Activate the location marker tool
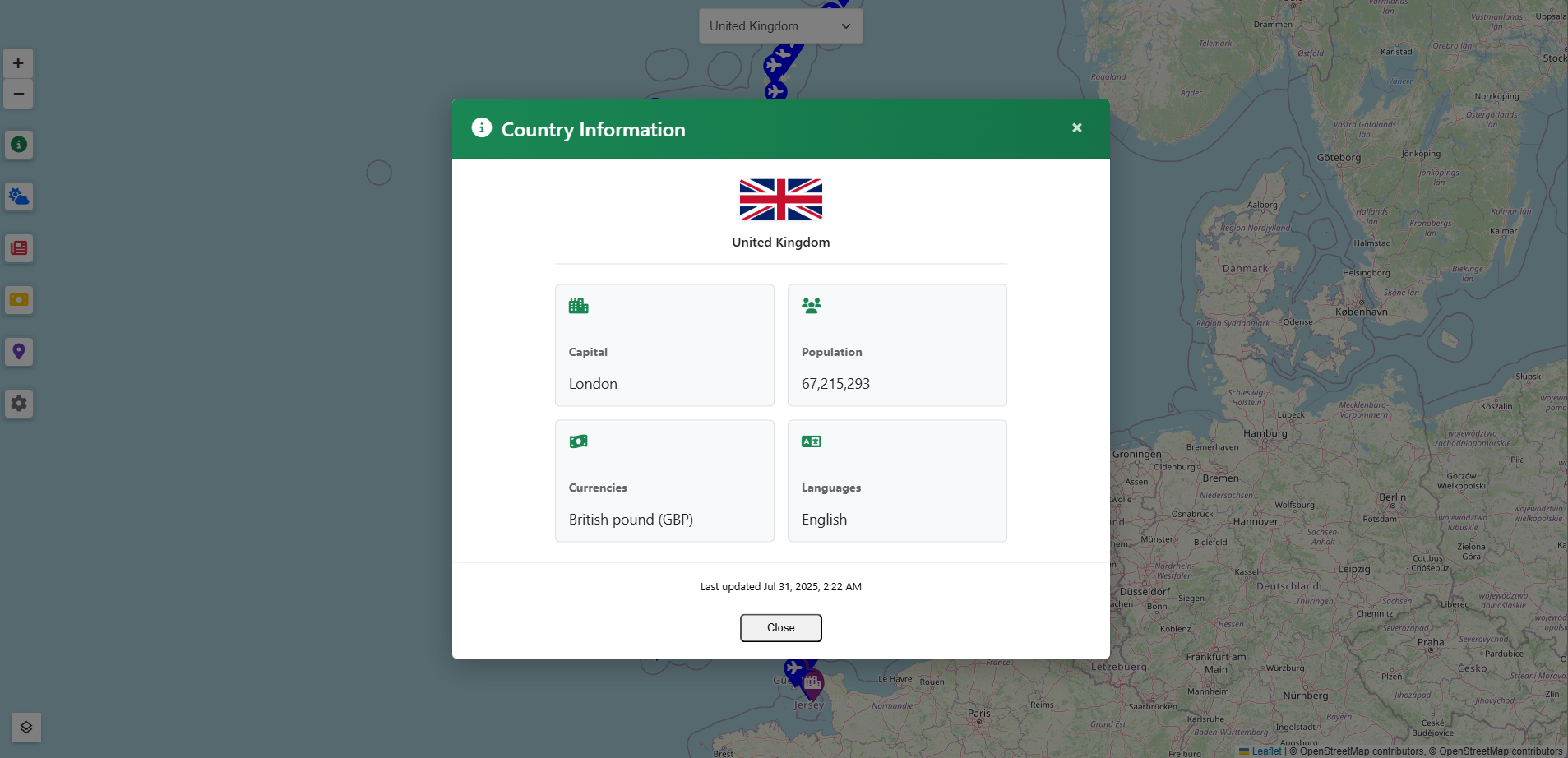The height and width of the screenshot is (758, 1568). pos(18,352)
